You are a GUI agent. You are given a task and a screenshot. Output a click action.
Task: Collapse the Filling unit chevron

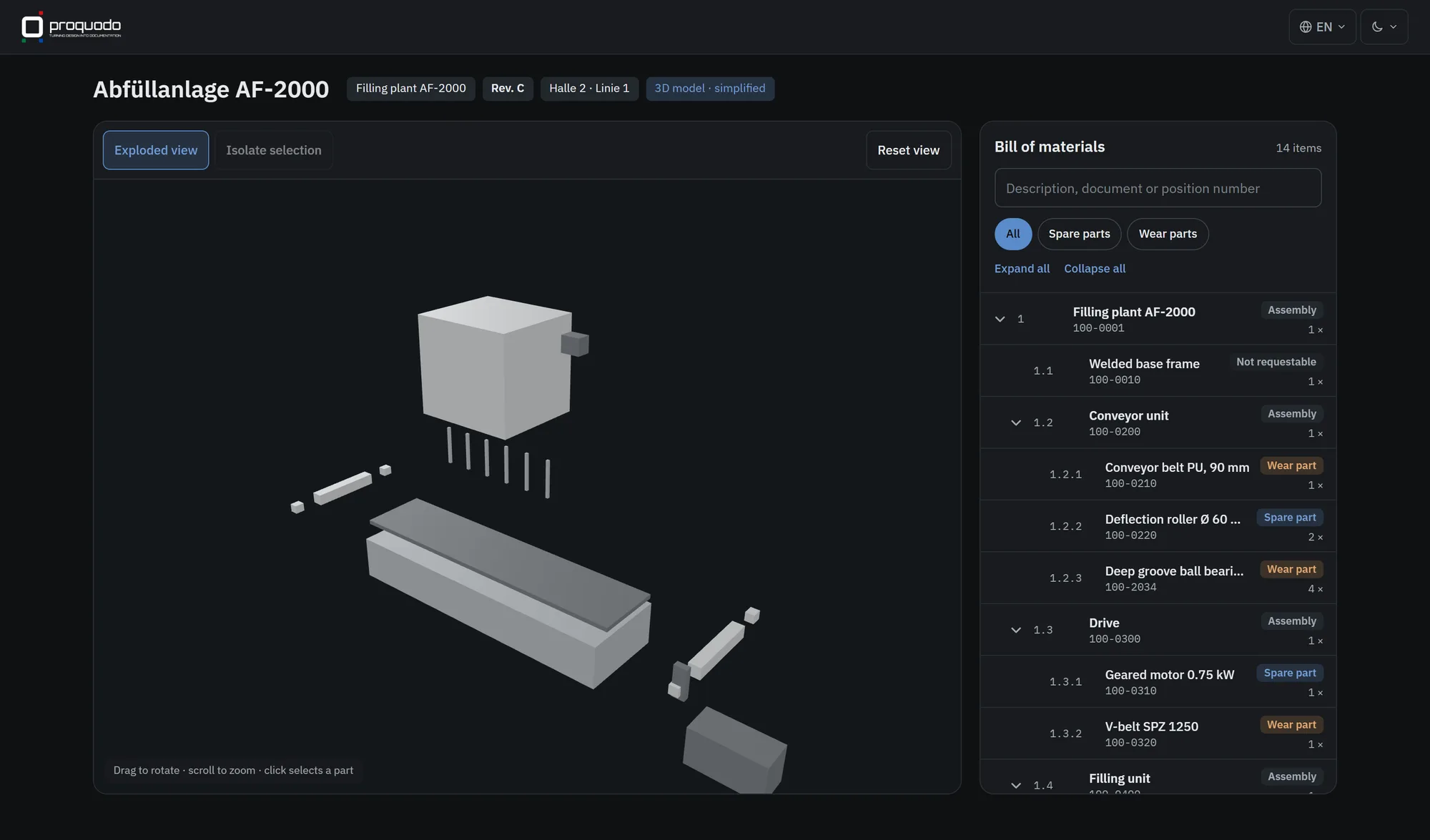click(x=1015, y=785)
